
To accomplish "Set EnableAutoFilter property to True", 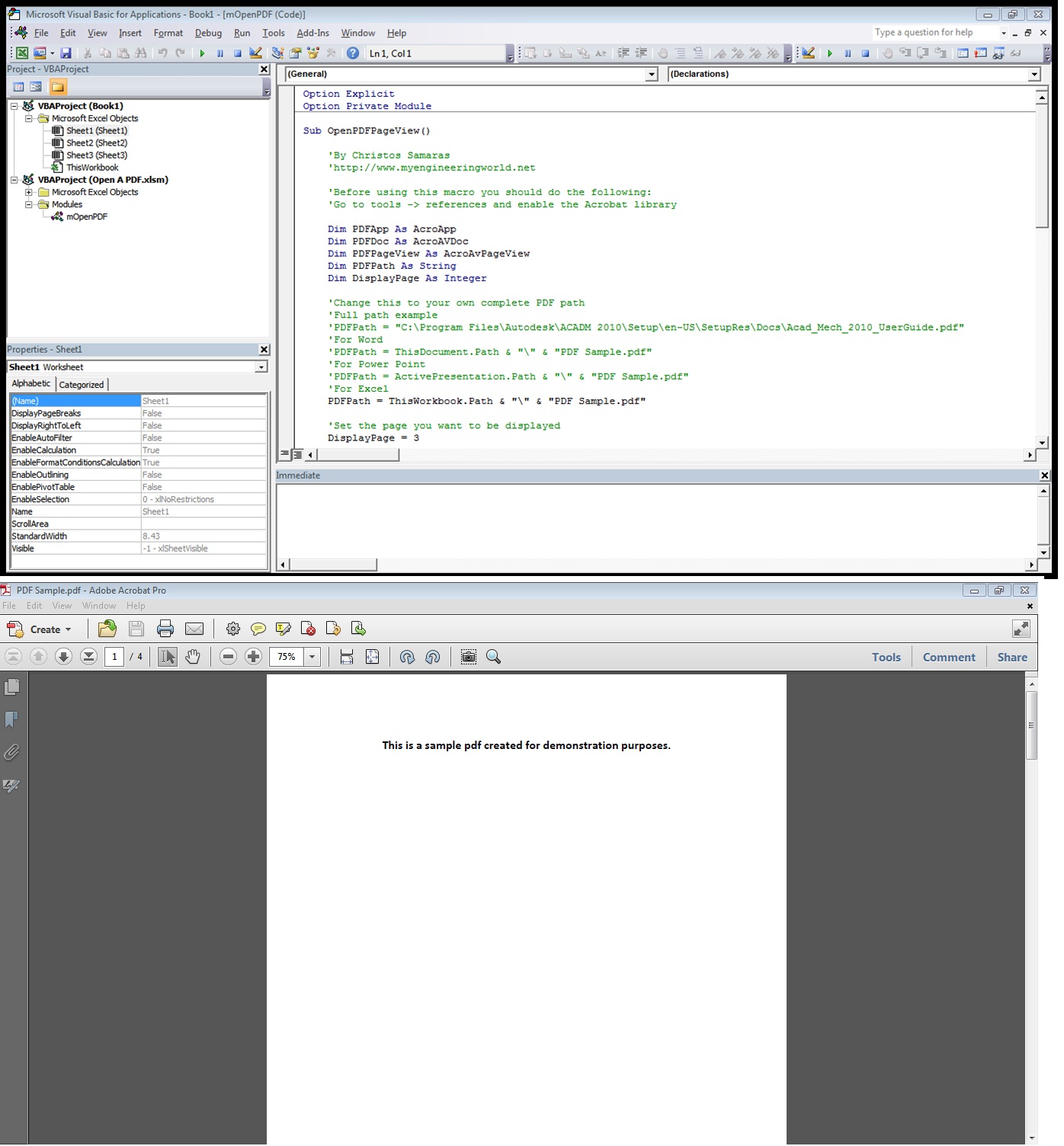I will pos(202,437).
